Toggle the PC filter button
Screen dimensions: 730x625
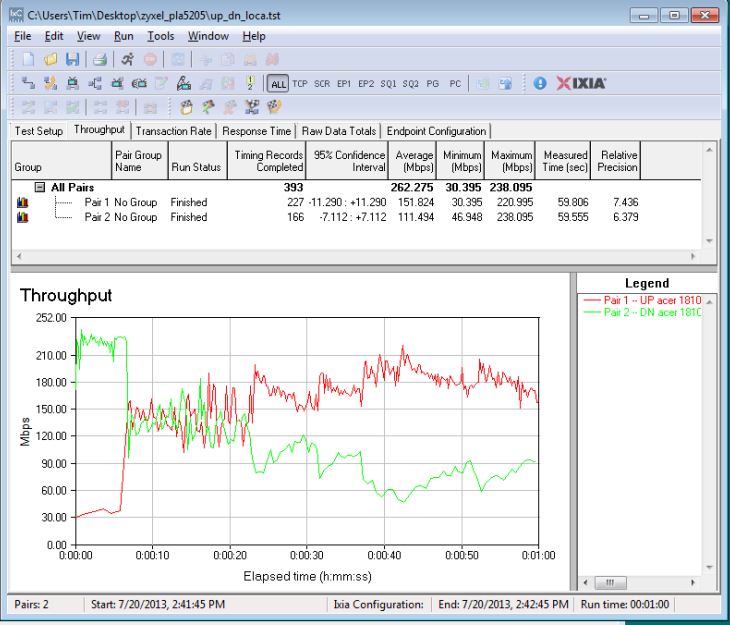[455, 84]
